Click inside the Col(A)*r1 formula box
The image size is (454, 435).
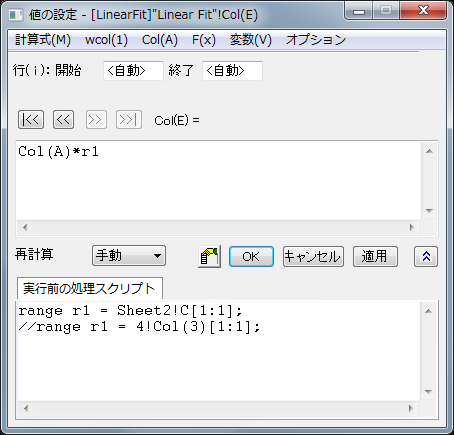219,180
